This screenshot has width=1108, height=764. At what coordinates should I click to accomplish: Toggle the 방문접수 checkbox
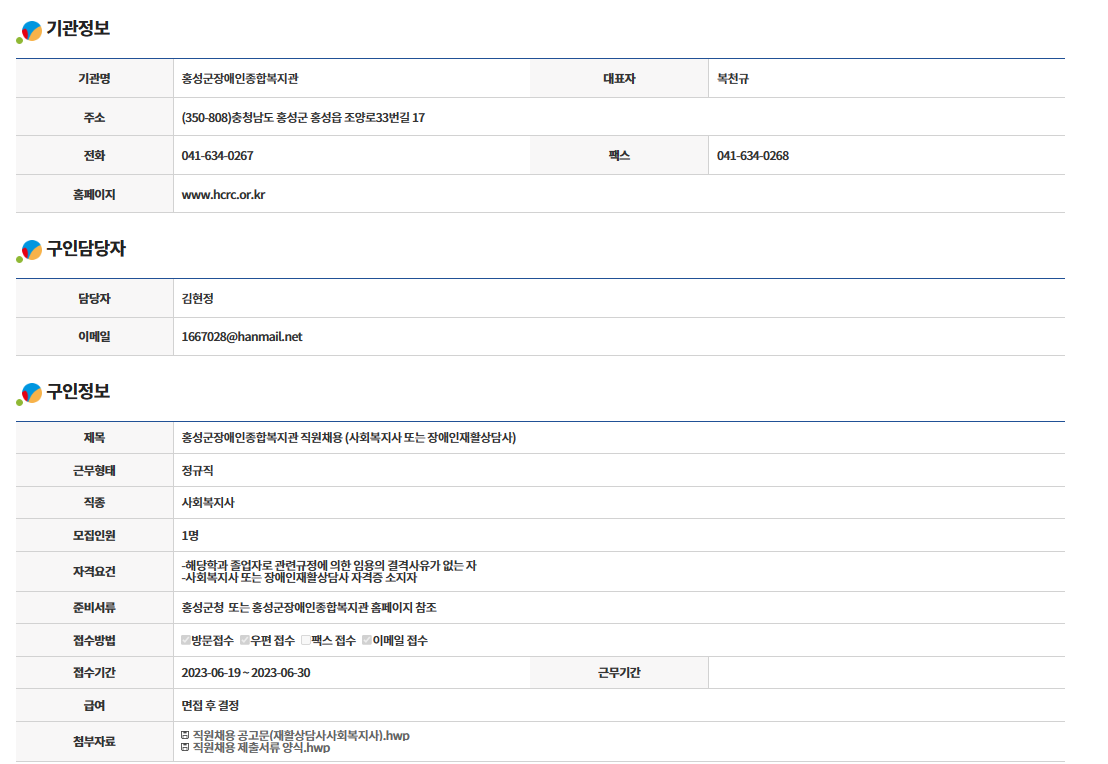click(186, 640)
